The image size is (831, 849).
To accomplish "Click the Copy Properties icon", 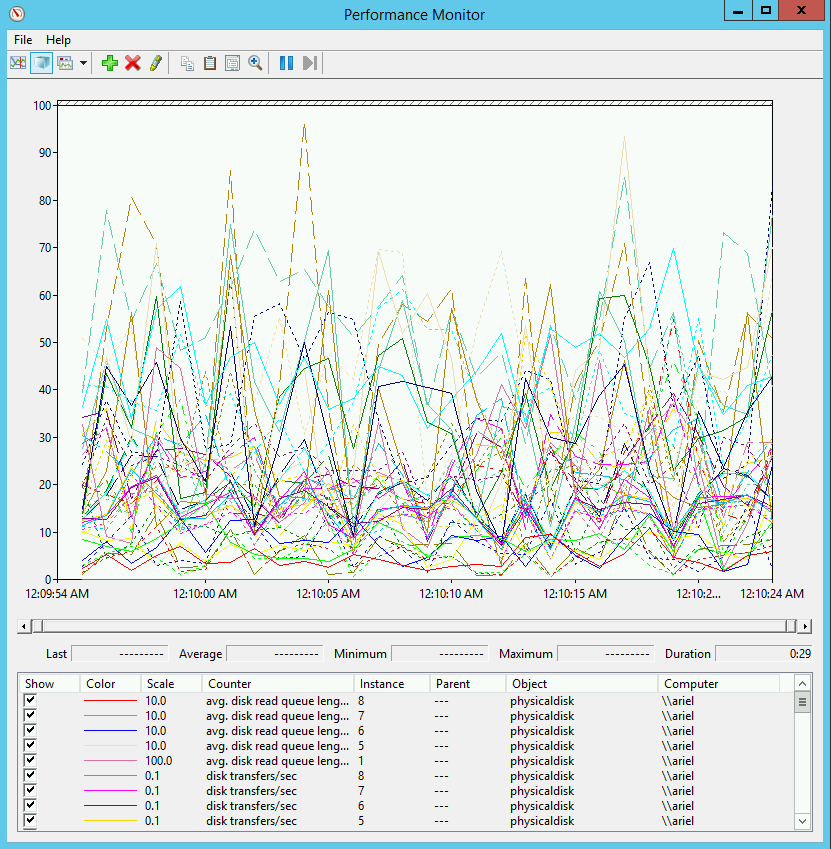I will pyautogui.click(x=187, y=63).
